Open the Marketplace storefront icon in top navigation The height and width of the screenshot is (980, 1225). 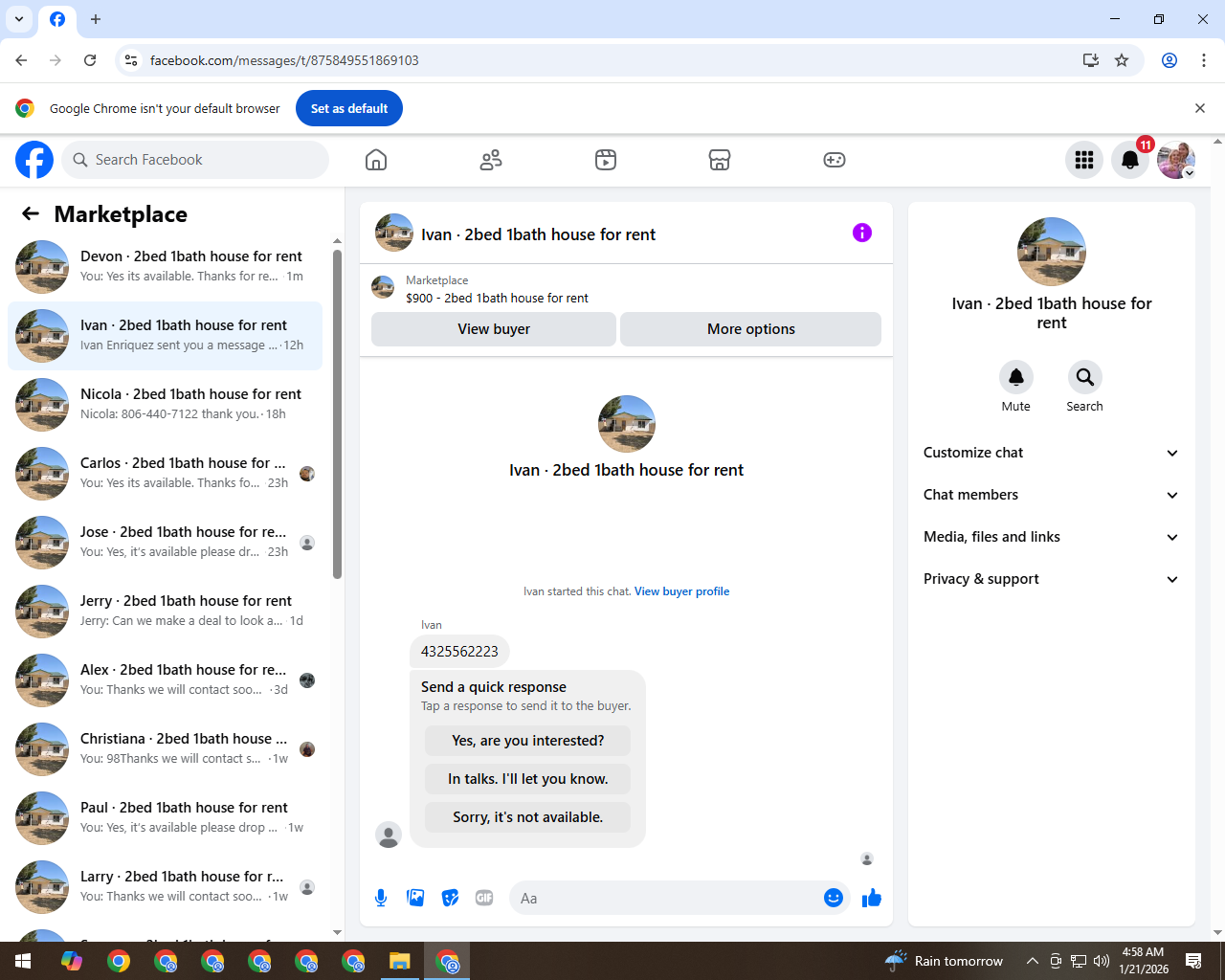tap(720, 160)
